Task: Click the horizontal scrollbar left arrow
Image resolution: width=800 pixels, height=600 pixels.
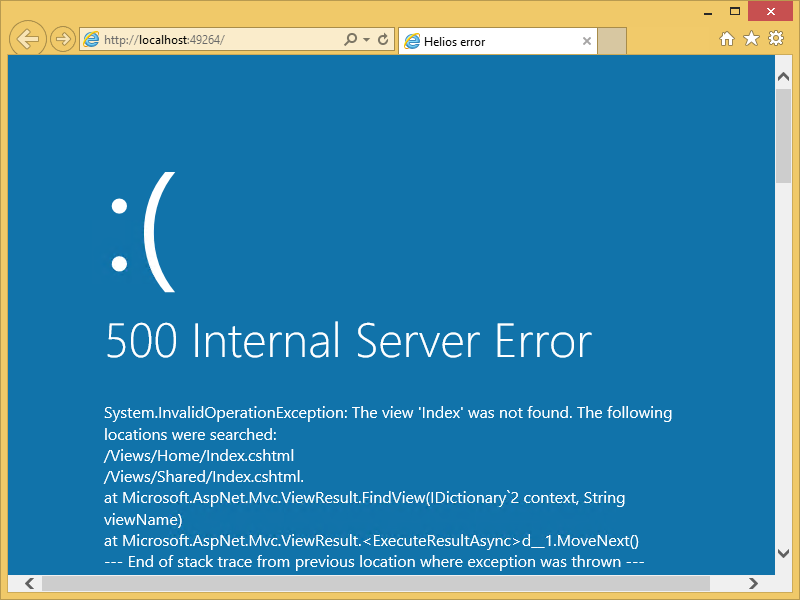Action: 30,583
